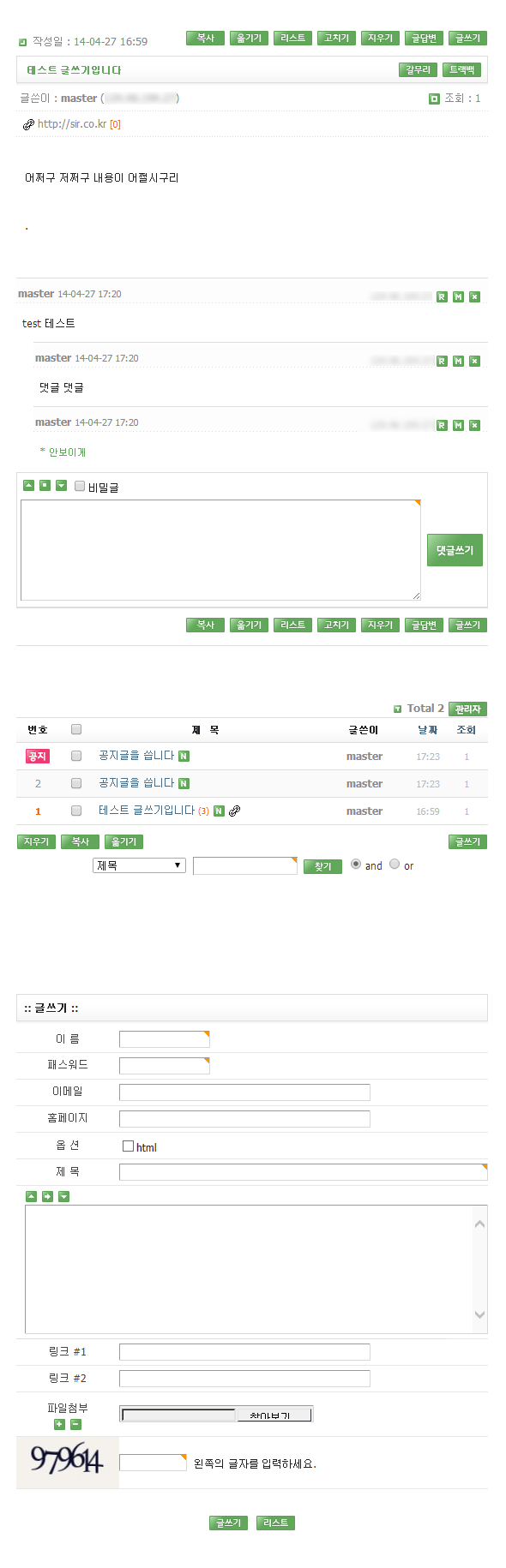Sort list by 날짜 column header
This screenshot has height=1568, width=506.
(428, 730)
